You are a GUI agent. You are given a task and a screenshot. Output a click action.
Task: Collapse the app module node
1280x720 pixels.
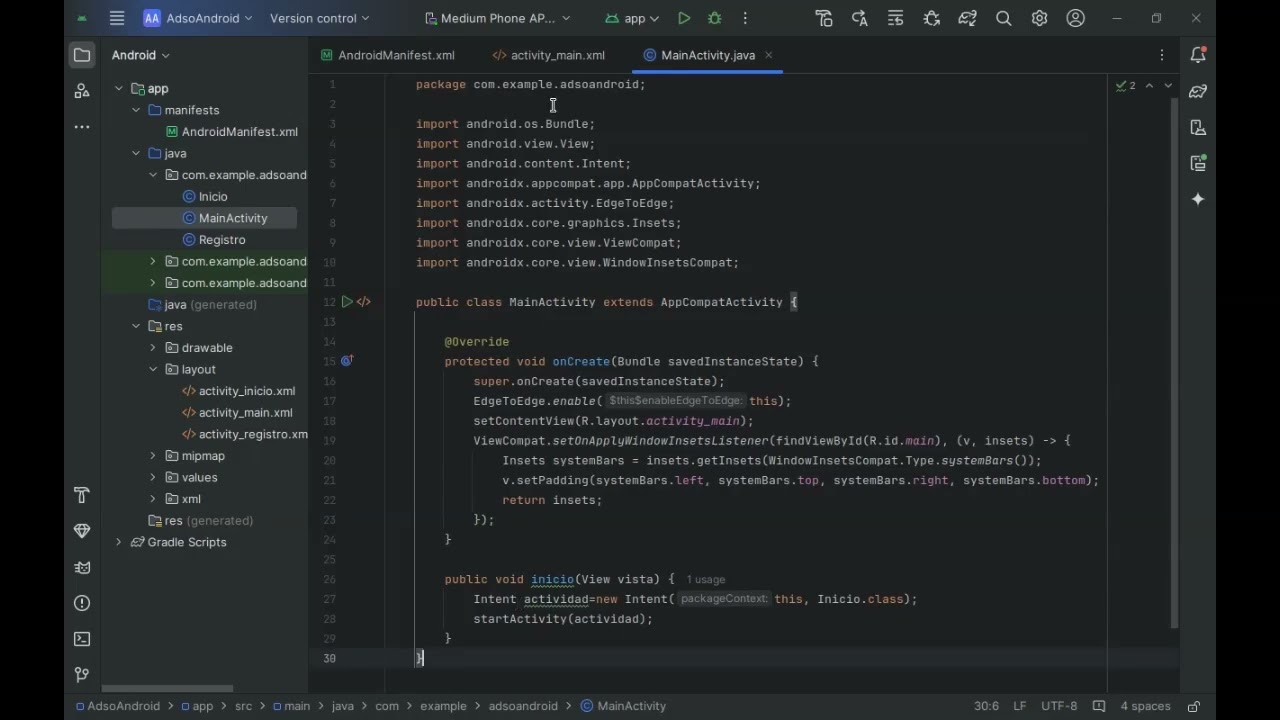click(x=119, y=89)
